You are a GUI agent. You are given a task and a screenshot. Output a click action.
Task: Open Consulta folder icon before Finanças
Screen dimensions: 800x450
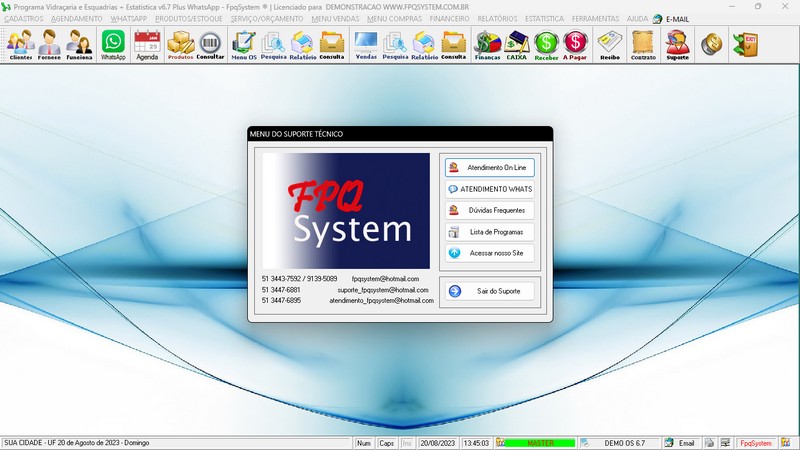point(454,45)
